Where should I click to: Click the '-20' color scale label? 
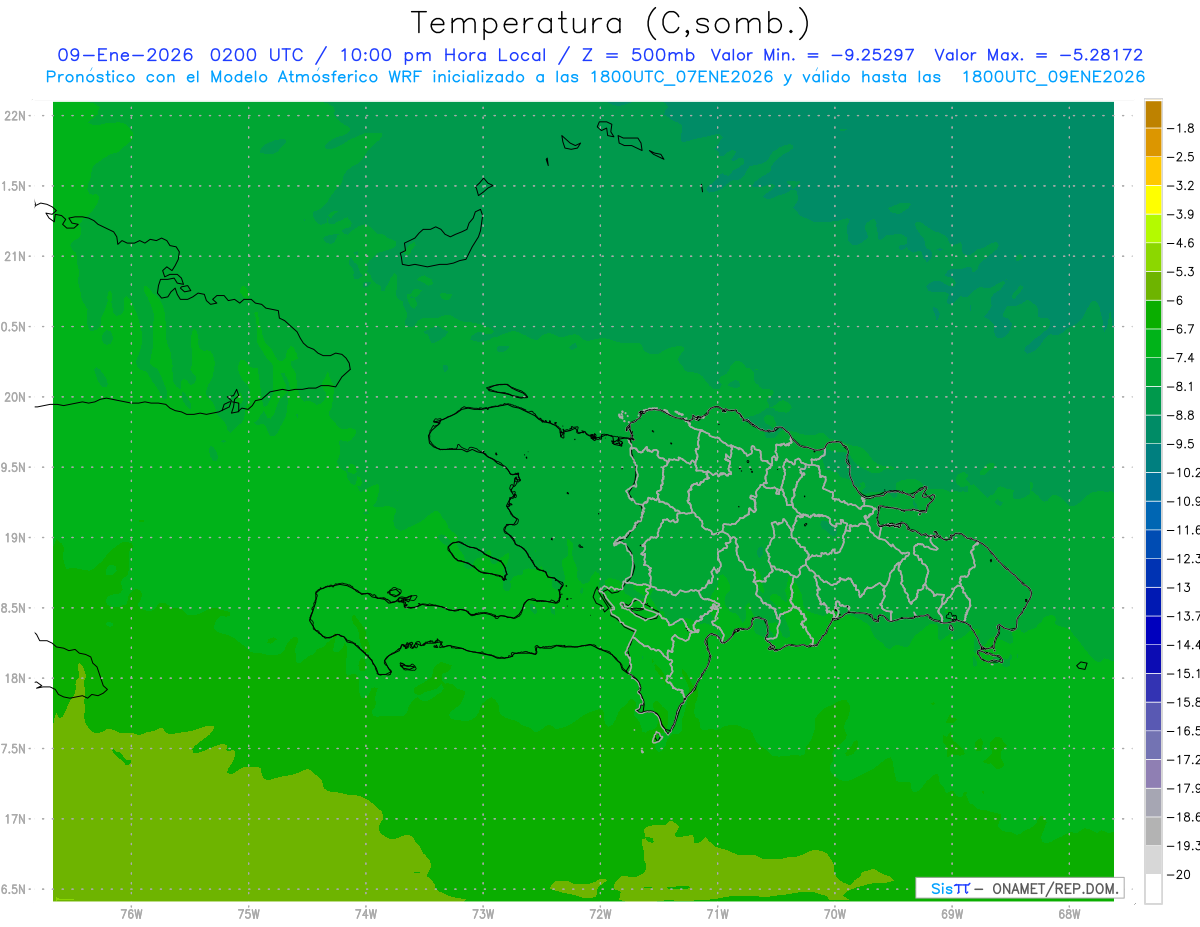point(1179,875)
